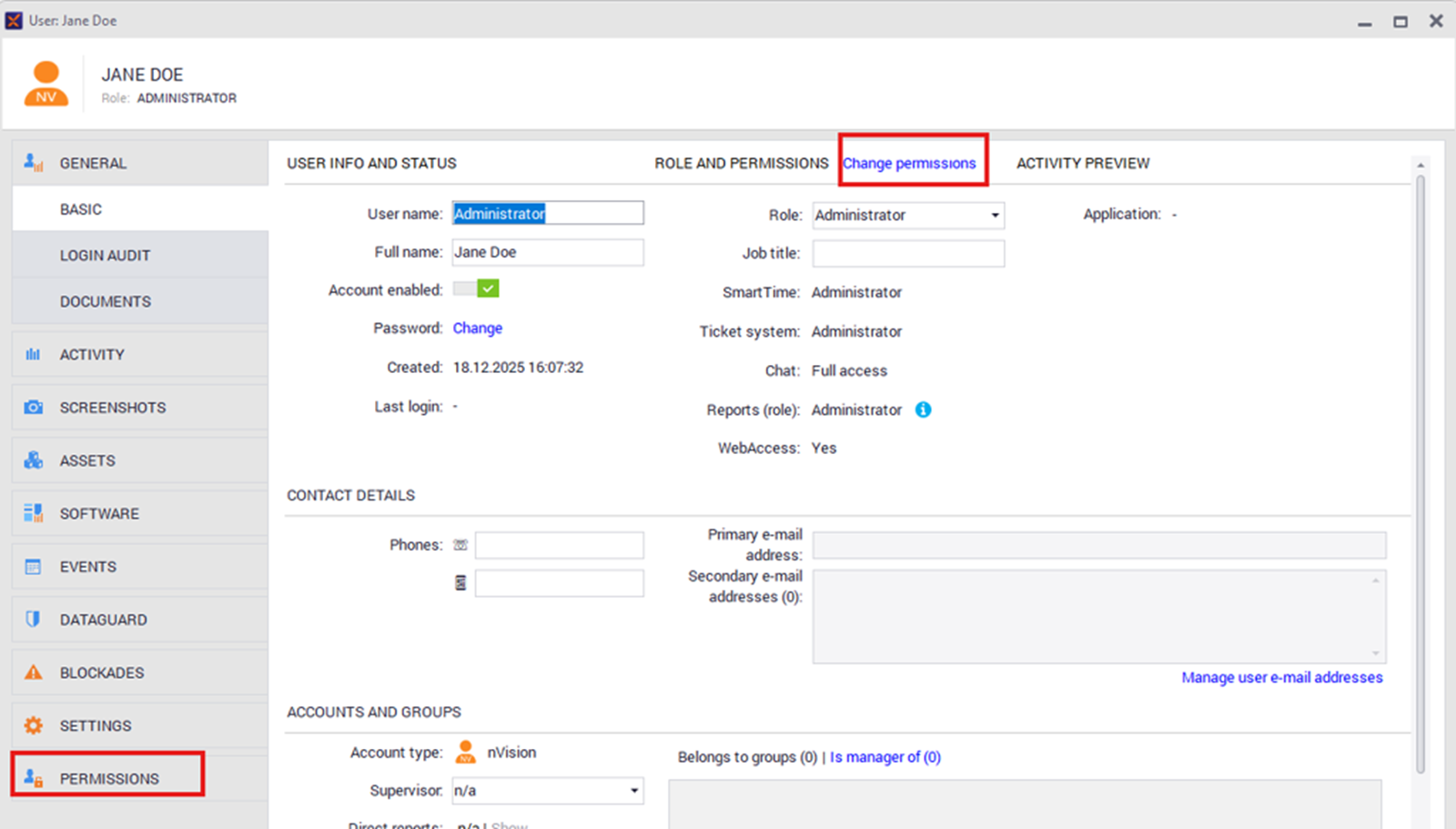This screenshot has width=1456, height=829.
Task: Expand the Supervisor dropdown
Action: pyautogui.click(x=634, y=791)
